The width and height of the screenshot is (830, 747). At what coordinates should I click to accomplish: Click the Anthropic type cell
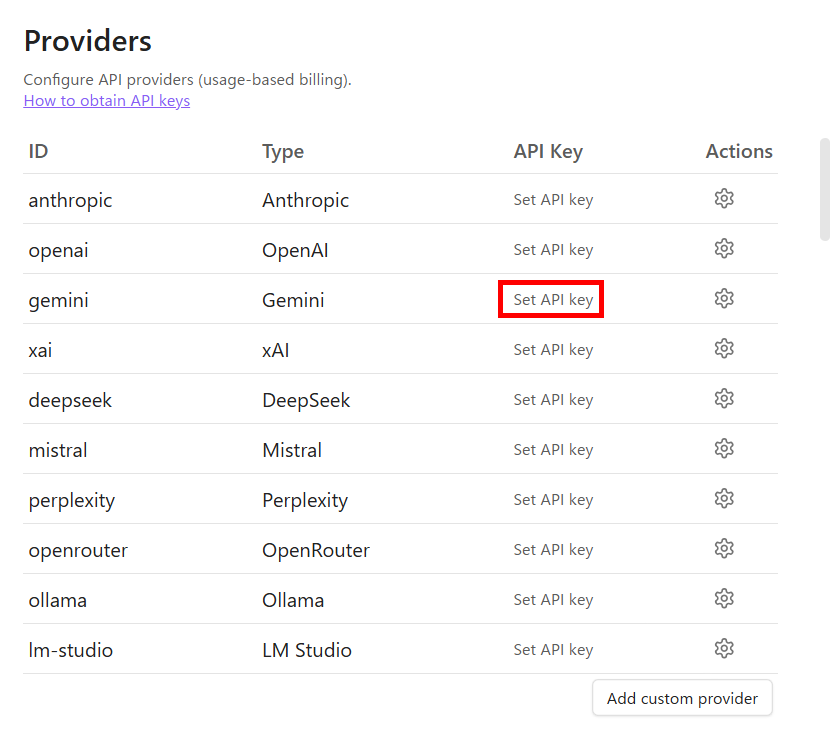305,201
